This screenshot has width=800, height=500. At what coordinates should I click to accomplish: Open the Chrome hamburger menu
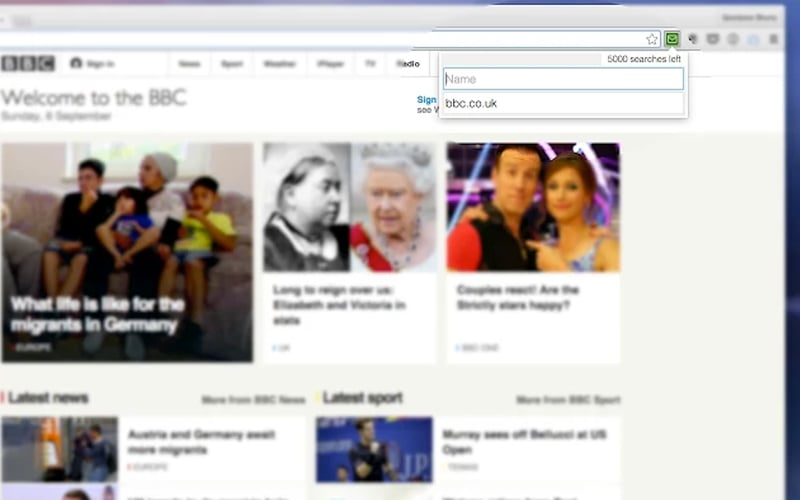point(774,39)
